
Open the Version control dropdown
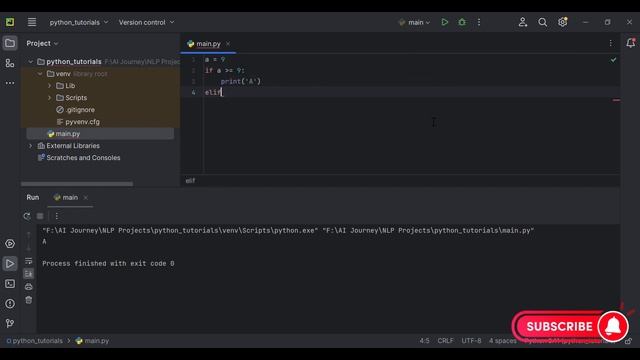click(x=146, y=22)
